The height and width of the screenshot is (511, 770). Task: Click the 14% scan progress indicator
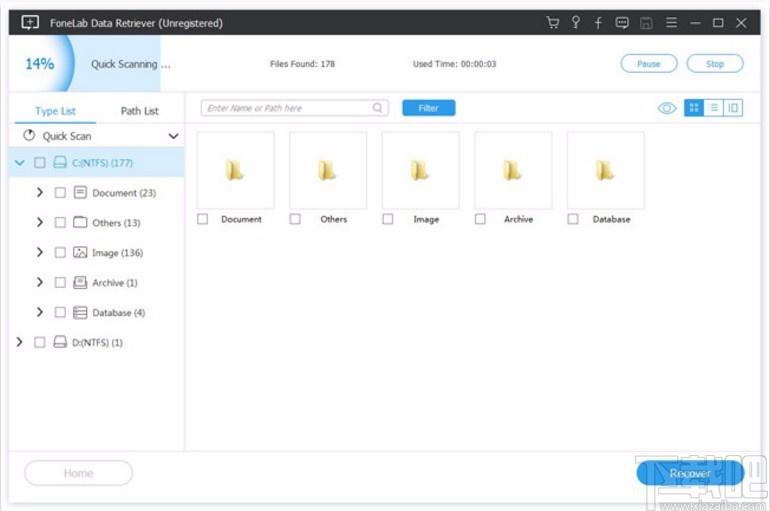point(40,63)
